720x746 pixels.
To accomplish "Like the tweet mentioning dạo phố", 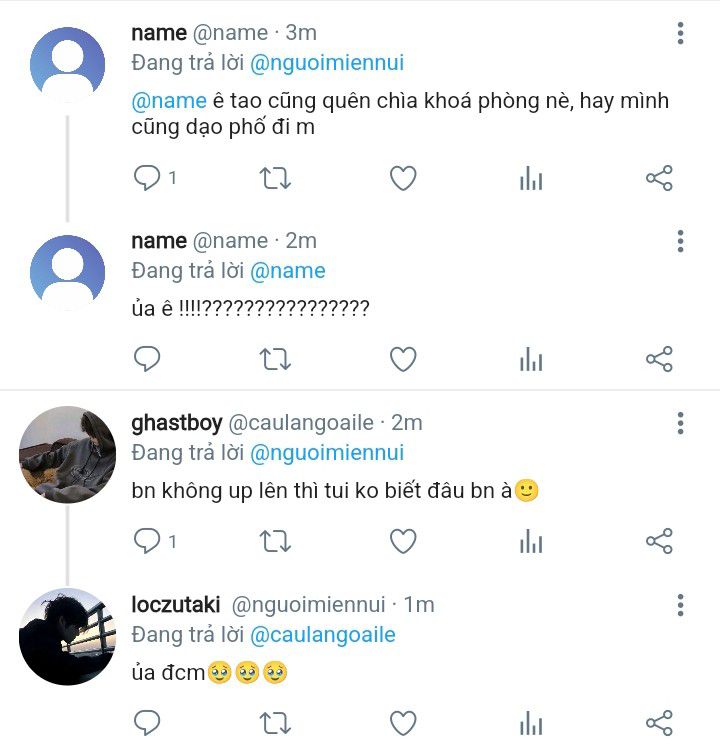I will pyautogui.click(x=402, y=178).
